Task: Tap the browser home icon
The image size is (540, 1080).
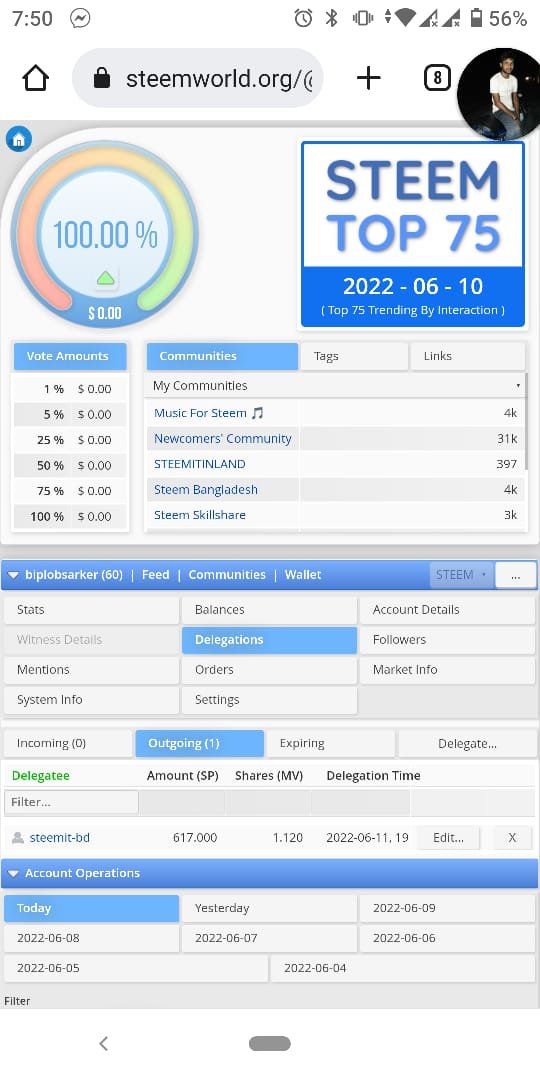Action: coord(36,79)
